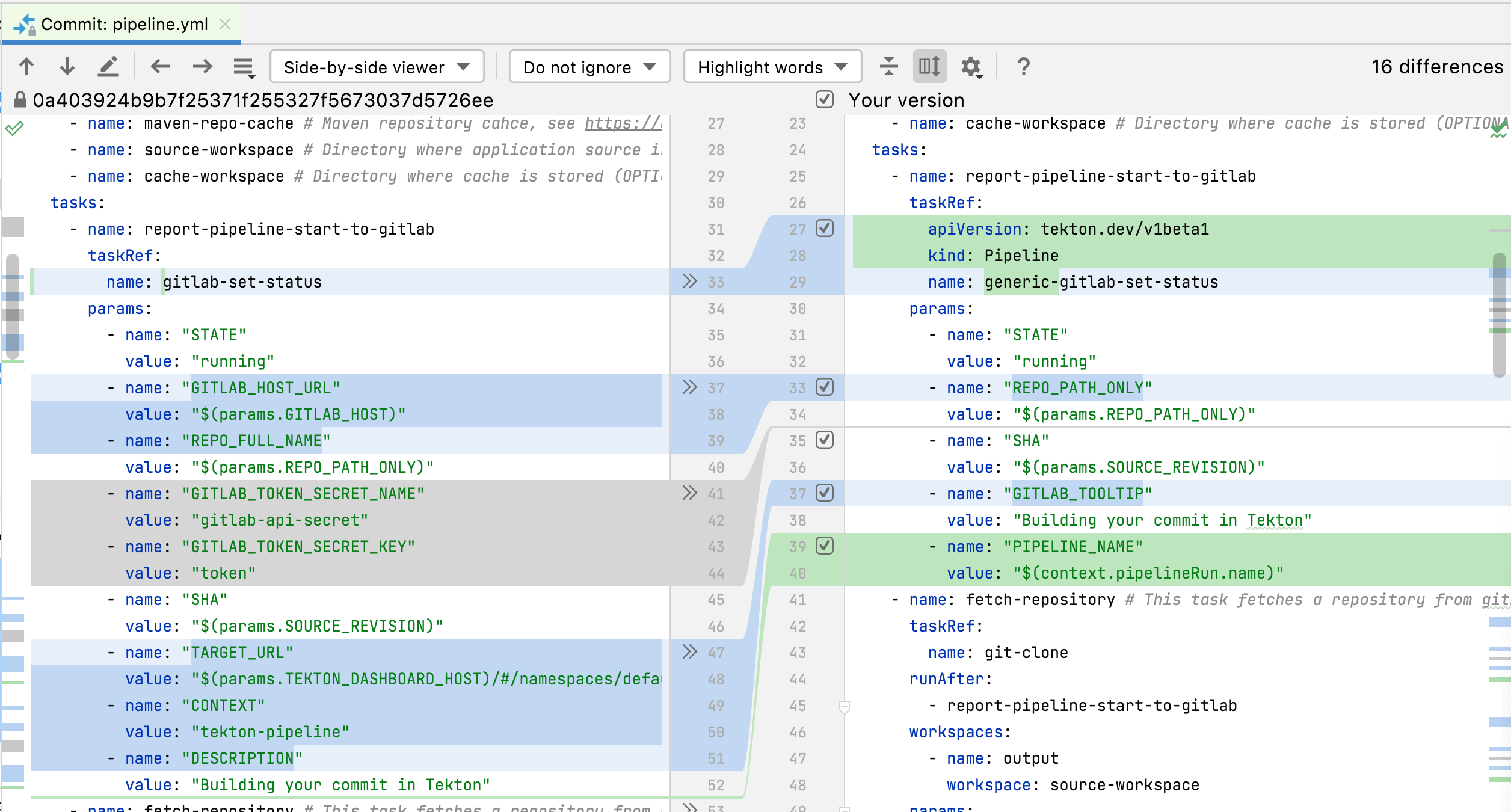Expand the Highlight words dropdown
1511x812 pixels.
772,67
